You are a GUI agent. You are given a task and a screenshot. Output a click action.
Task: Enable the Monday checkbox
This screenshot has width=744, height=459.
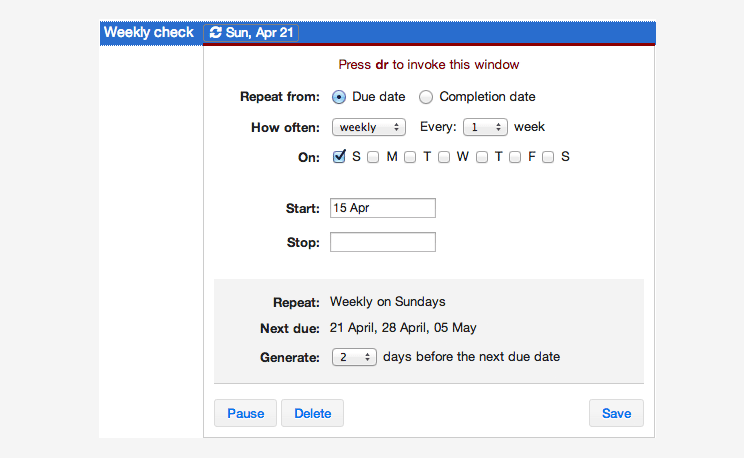tap(373, 157)
